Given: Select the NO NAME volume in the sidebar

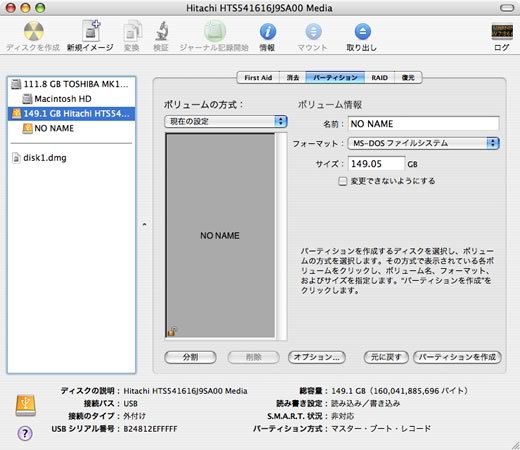Looking at the screenshot, I should (x=71, y=128).
